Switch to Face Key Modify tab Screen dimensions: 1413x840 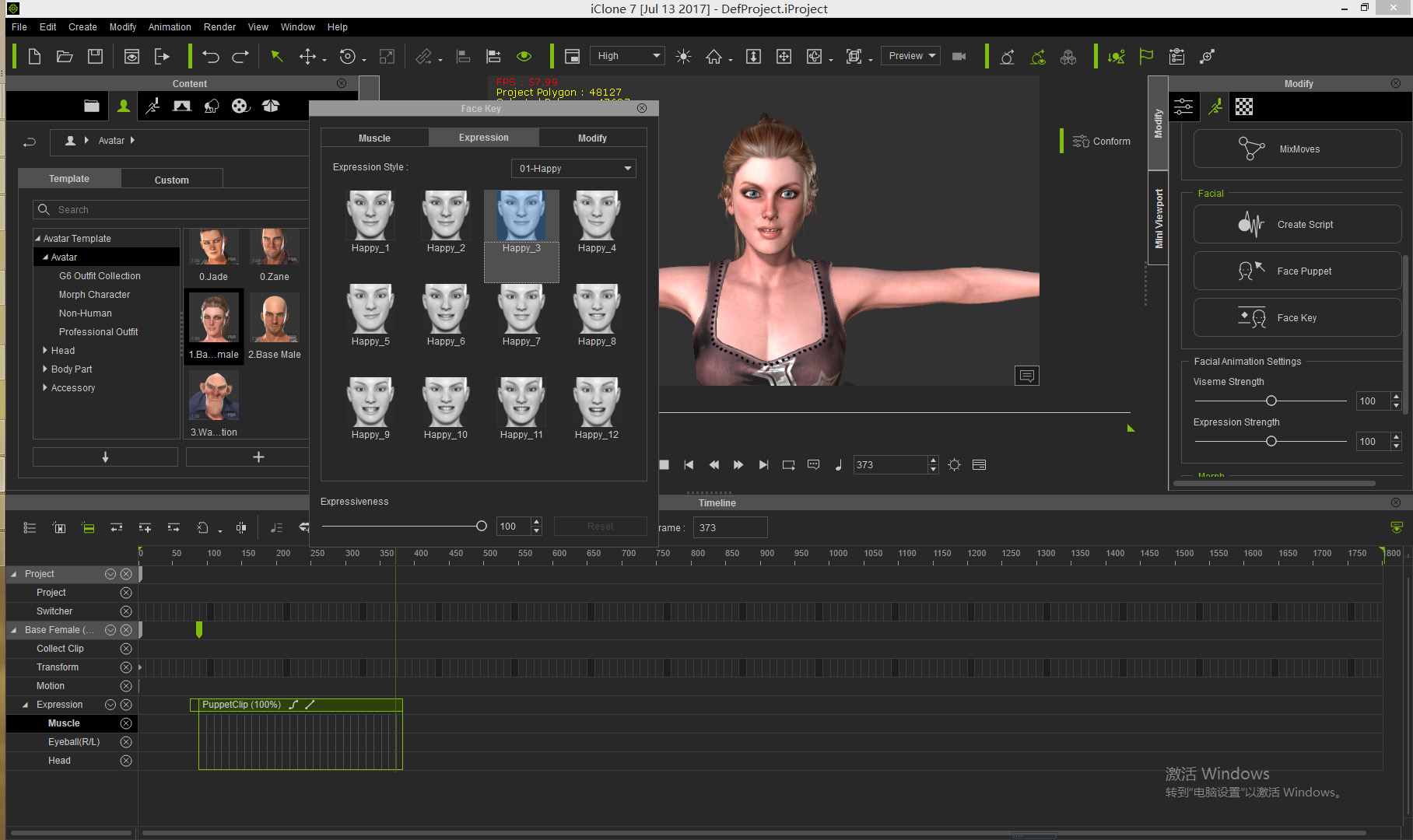592,138
